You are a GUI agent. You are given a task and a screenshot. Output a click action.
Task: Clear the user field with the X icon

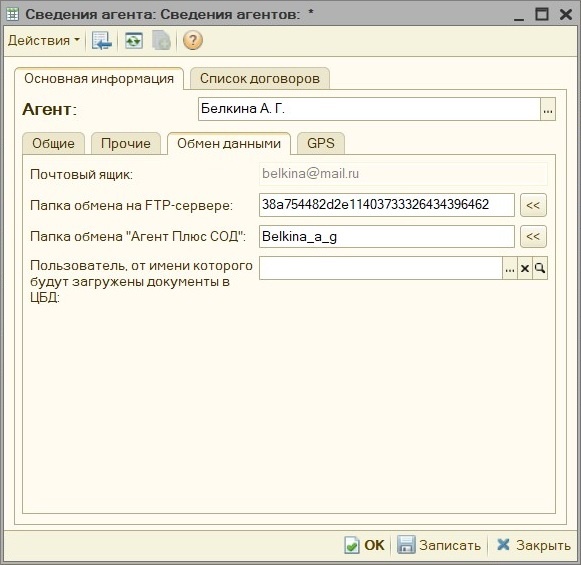pyautogui.click(x=525, y=268)
